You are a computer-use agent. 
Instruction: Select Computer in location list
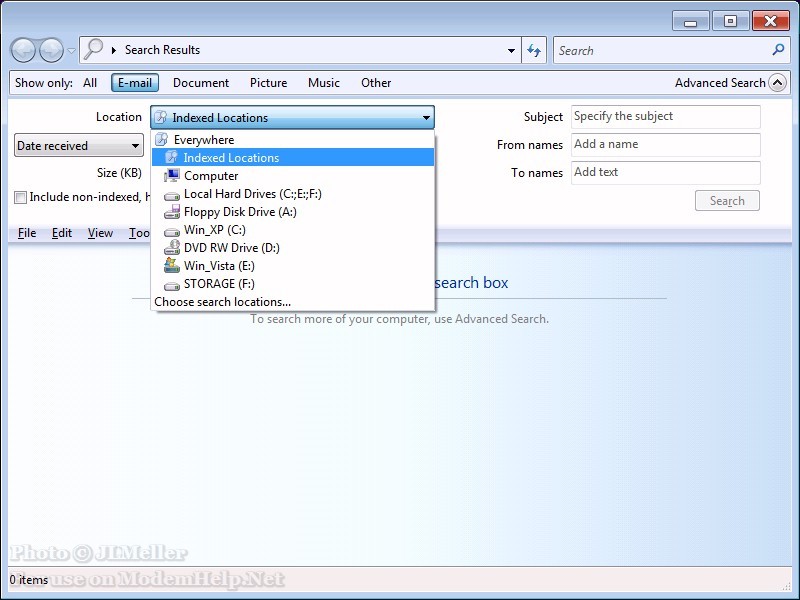pyautogui.click(x=211, y=176)
